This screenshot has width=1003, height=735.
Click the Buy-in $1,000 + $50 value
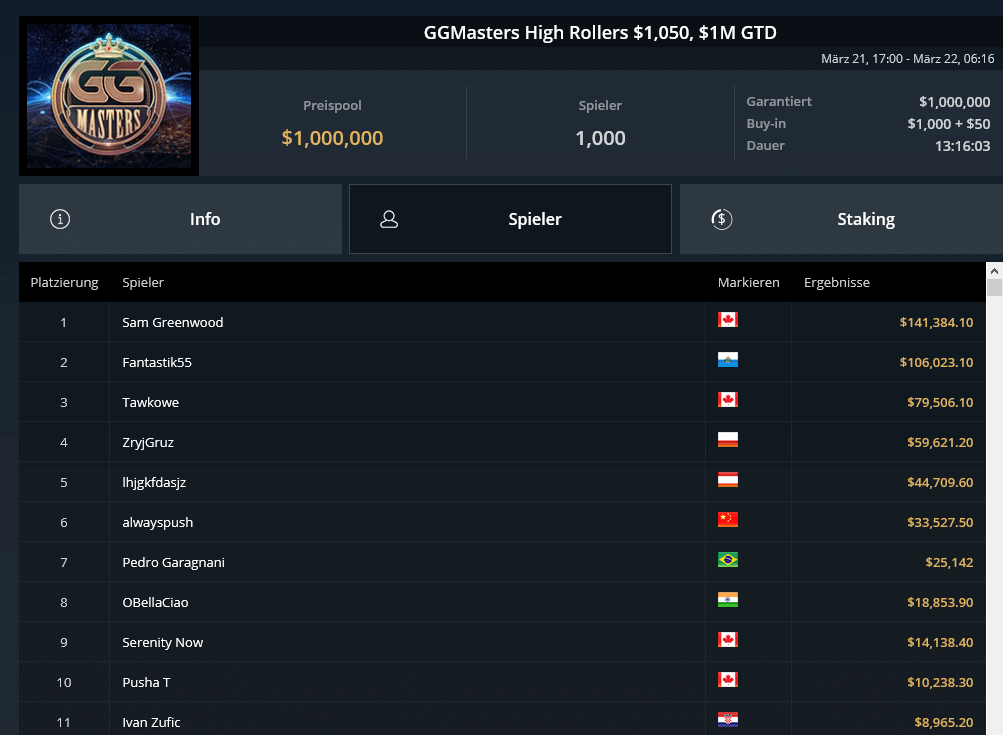tap(949, 123)
